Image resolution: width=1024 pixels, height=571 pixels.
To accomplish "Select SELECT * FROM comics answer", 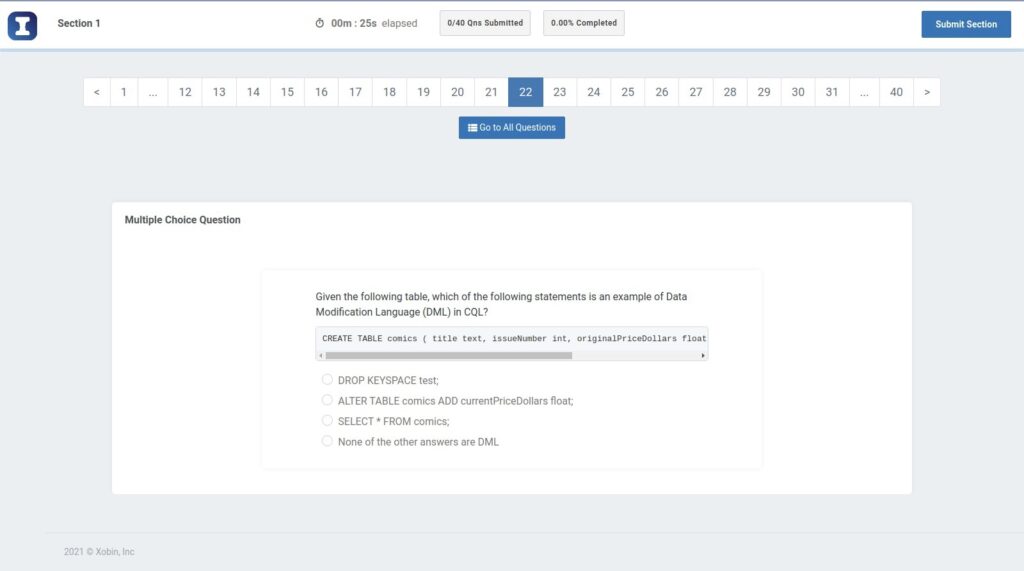I will point(327,421).
